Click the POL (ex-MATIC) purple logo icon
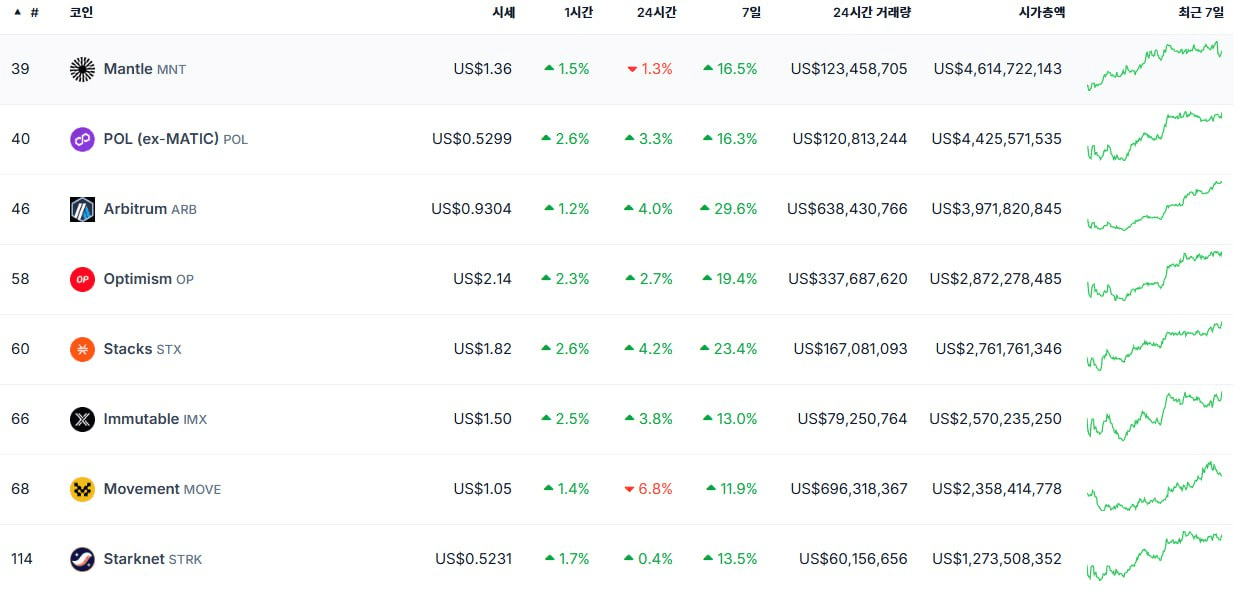The height and width of the screenshot is (592, 1236). 82,139
